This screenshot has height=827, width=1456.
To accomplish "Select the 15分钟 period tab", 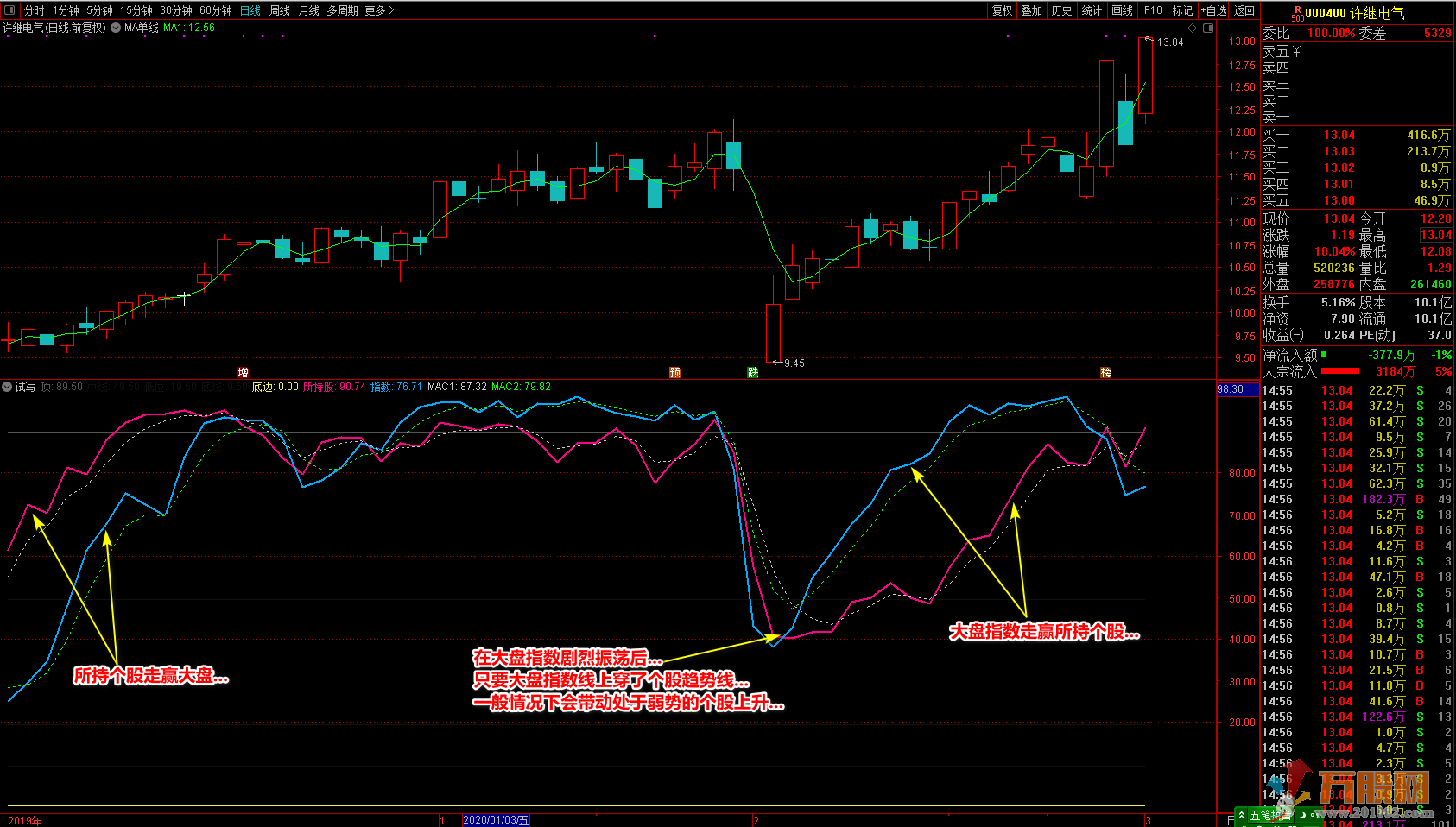I will [136, 10].
